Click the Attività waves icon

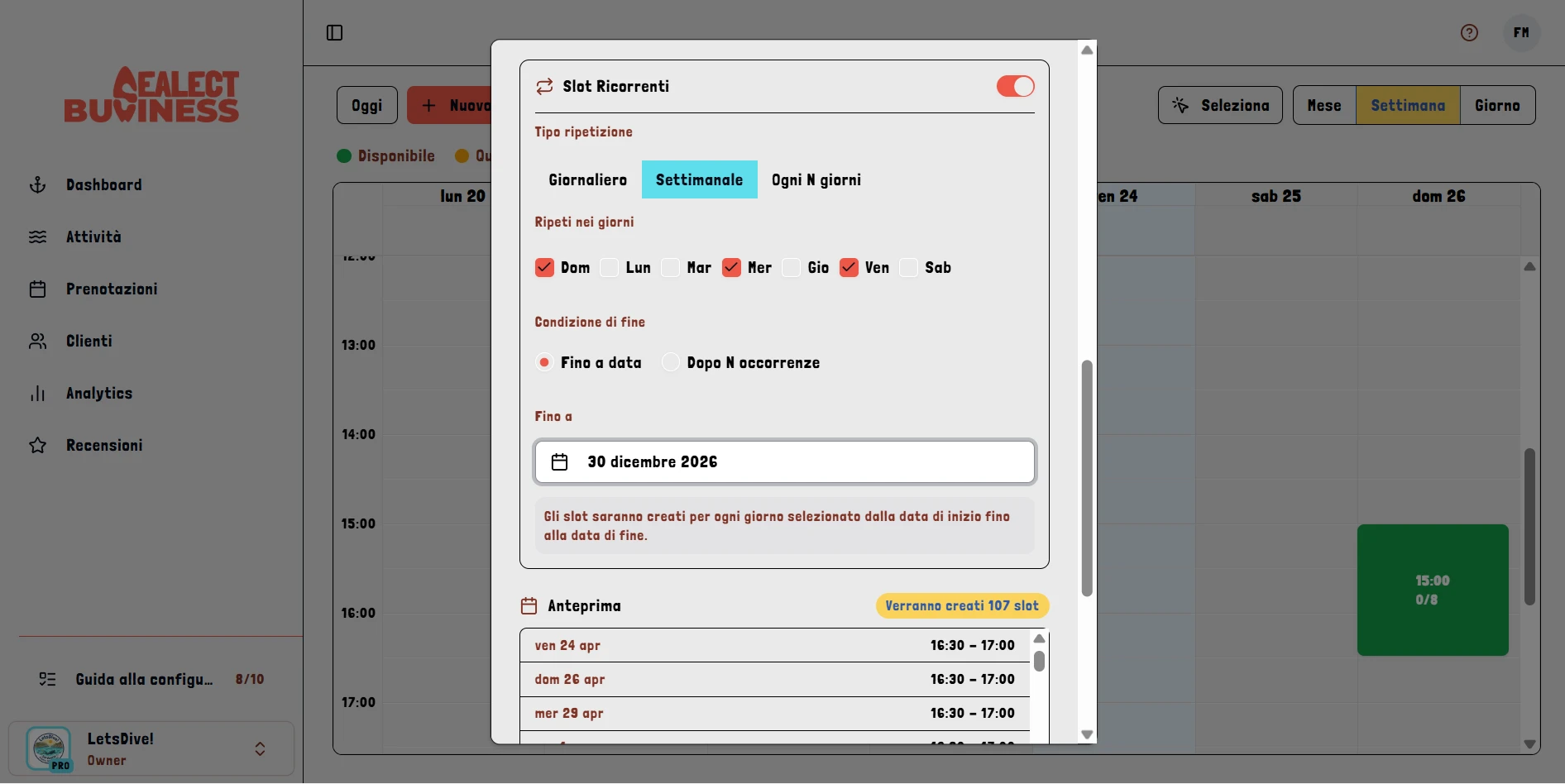pos(38,237)
